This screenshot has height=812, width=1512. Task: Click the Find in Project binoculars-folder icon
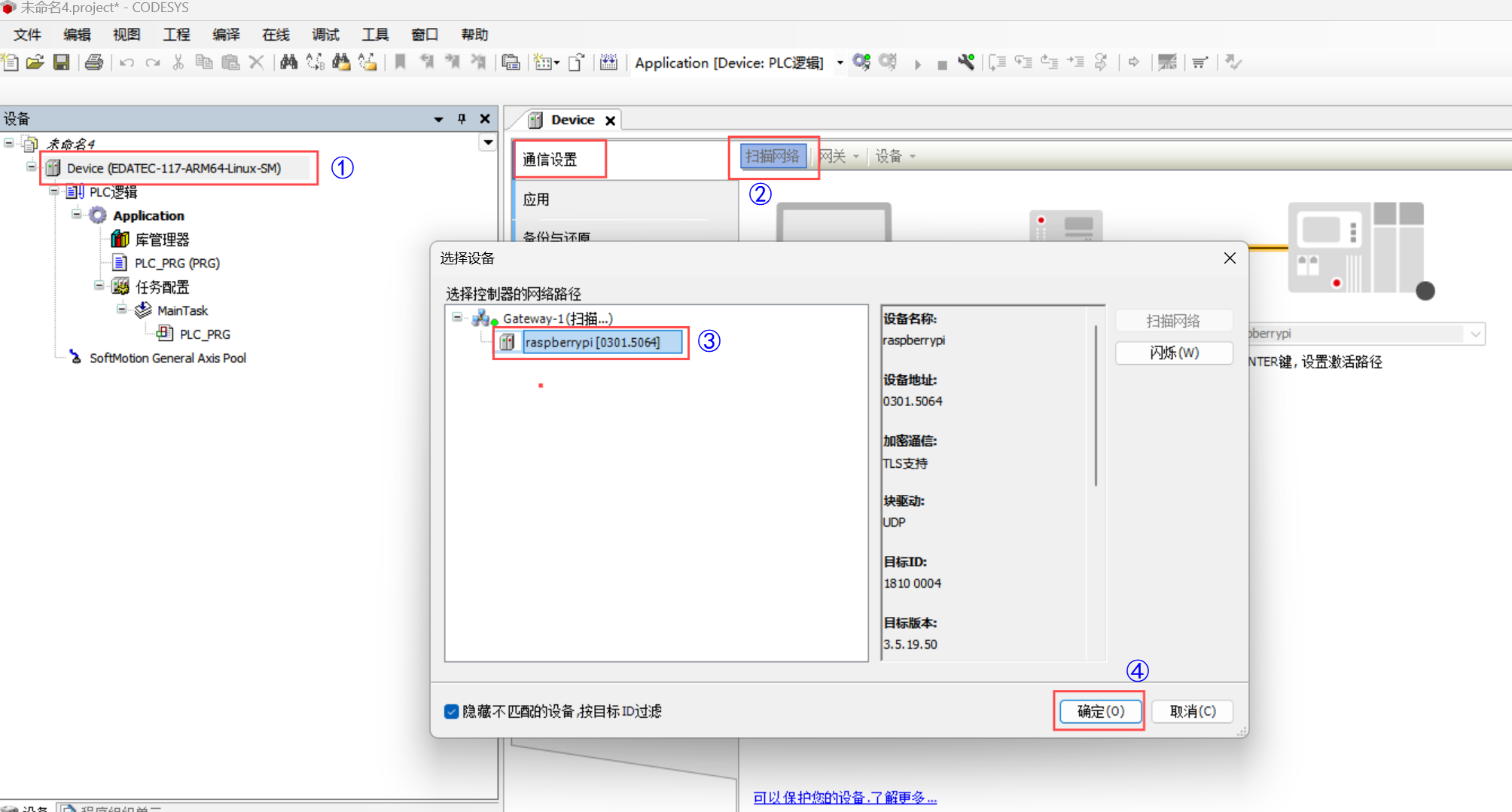coord(341,63)
